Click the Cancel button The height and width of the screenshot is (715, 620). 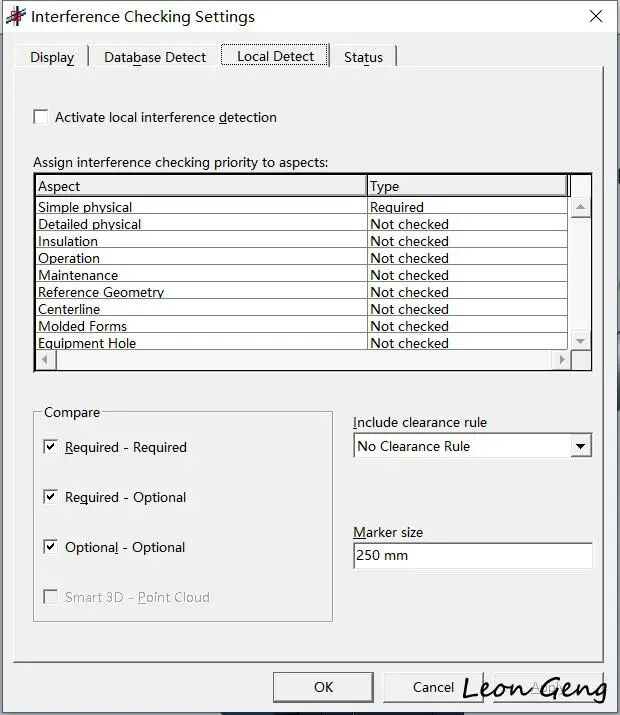(x=433, y=687)
